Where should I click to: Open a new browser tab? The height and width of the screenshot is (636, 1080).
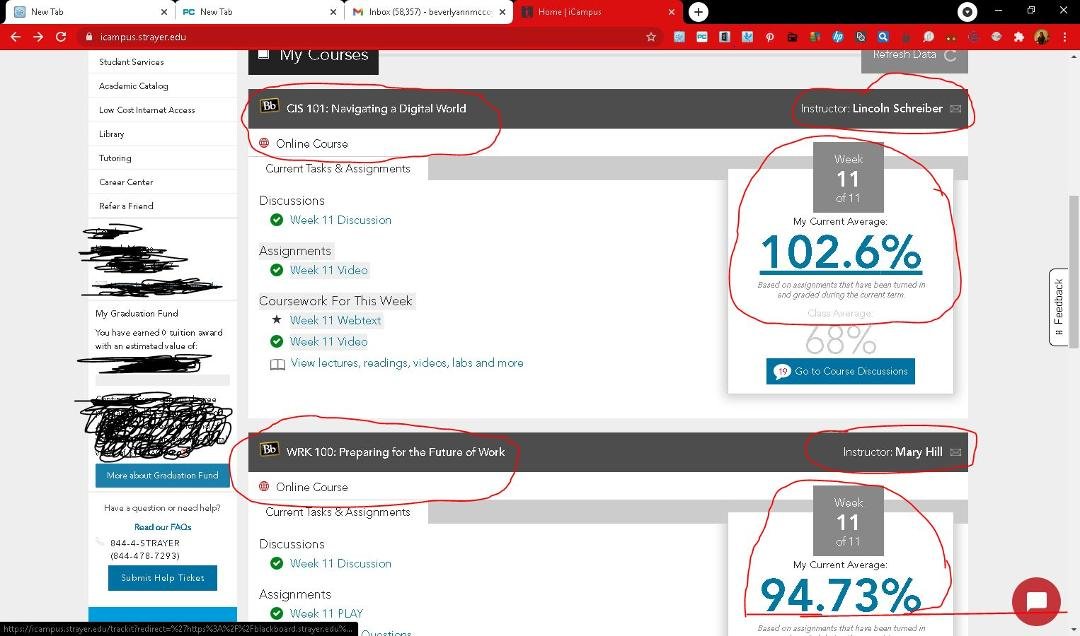click(698, 12)
